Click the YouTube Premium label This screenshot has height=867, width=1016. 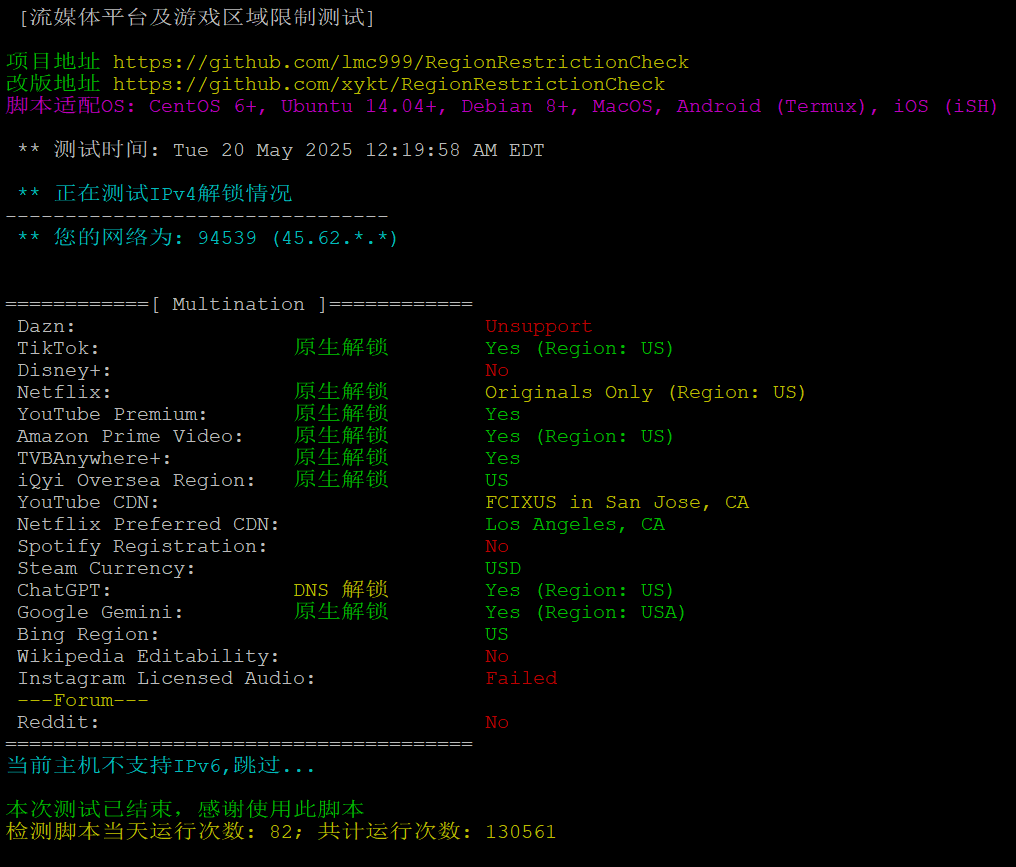pos(112,415)
